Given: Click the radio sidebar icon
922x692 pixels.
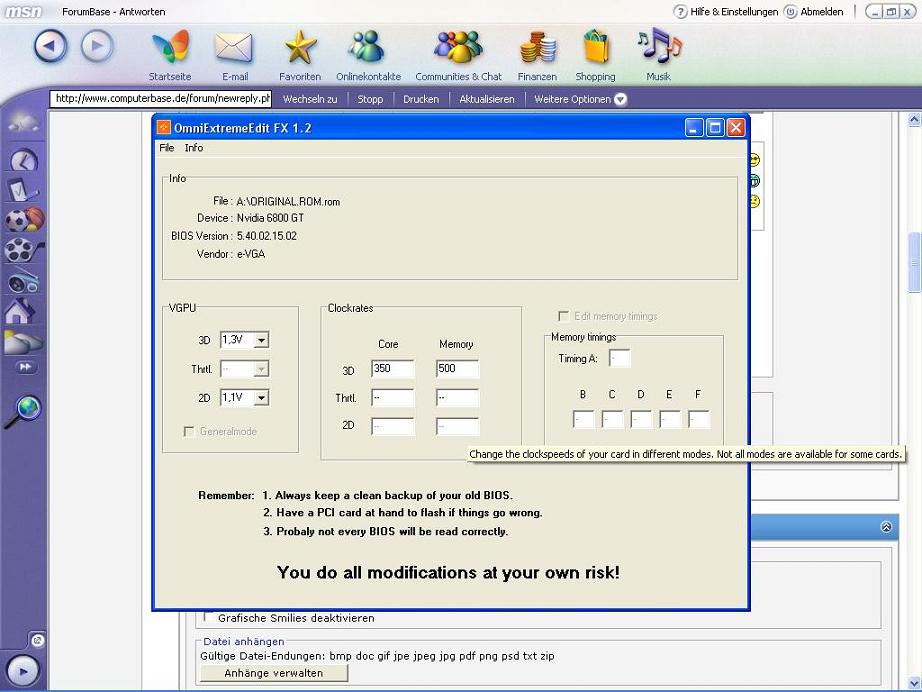Looking at the screenshot, I should (24, 283).
